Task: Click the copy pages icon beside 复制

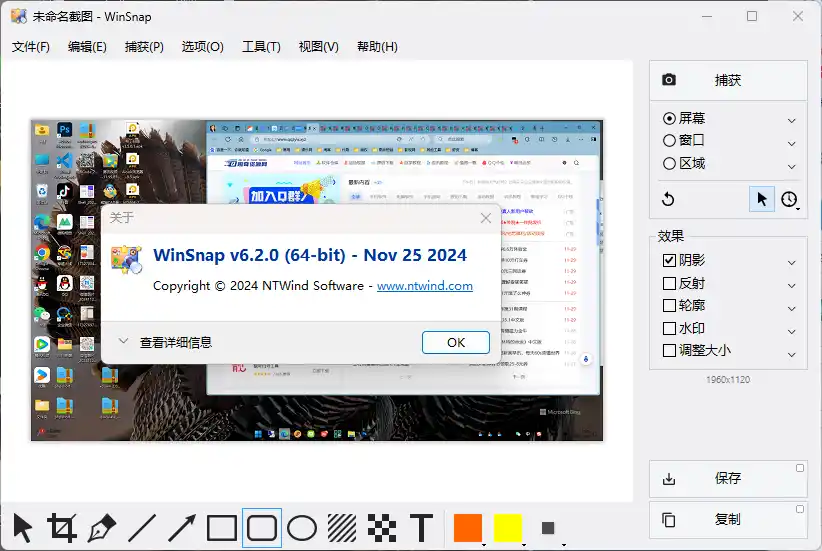Action: 669,520
